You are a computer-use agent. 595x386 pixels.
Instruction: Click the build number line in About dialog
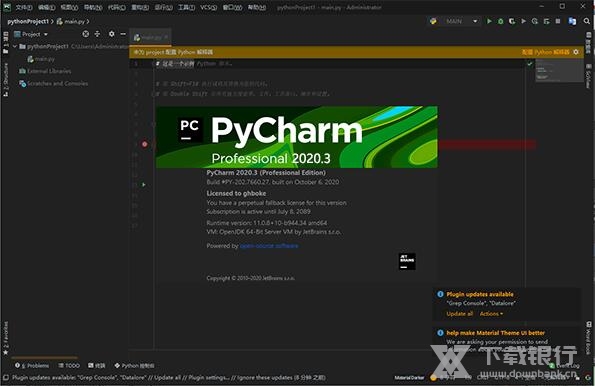[272, 182]
